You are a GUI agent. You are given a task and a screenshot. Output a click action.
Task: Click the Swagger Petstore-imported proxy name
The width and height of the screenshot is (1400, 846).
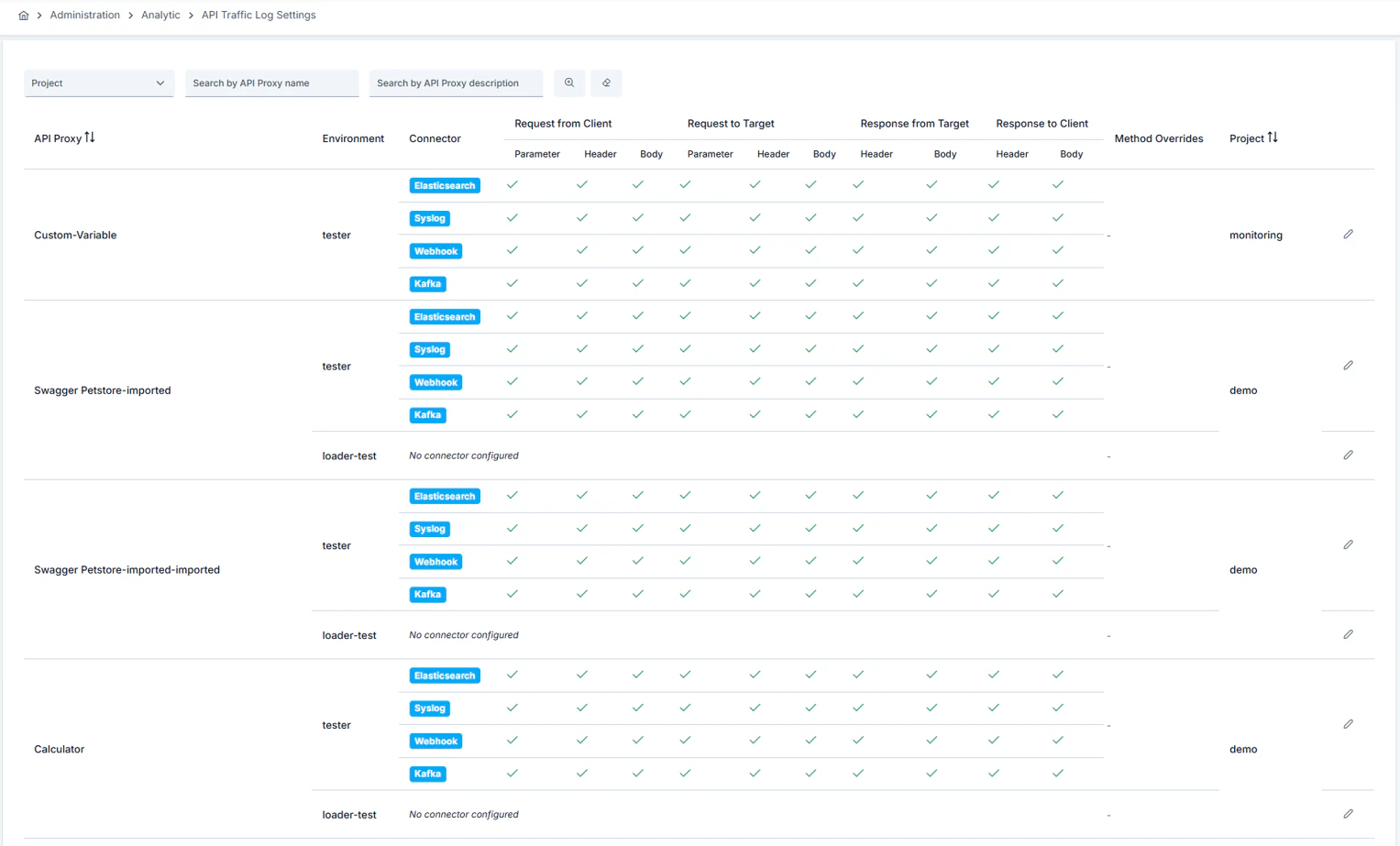pyautogui.click(x=103, y=390)
